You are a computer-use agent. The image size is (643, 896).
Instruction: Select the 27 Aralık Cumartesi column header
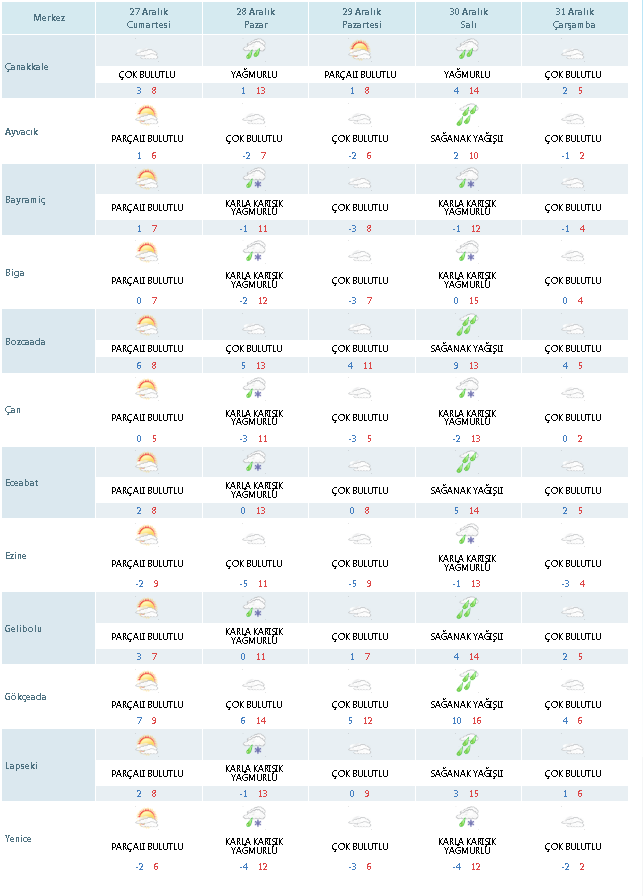tap(148, 19)
